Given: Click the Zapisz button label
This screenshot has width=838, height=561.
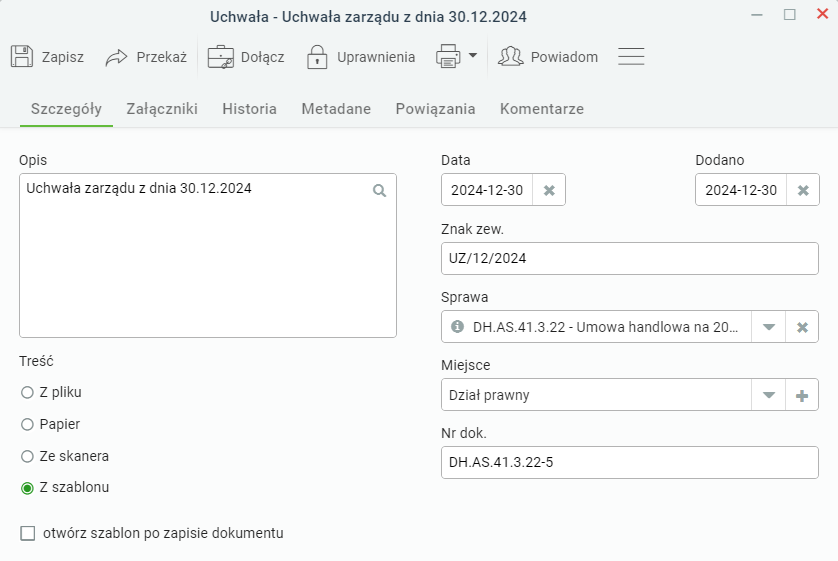Looking at the screenshot, I should (63, 57).
